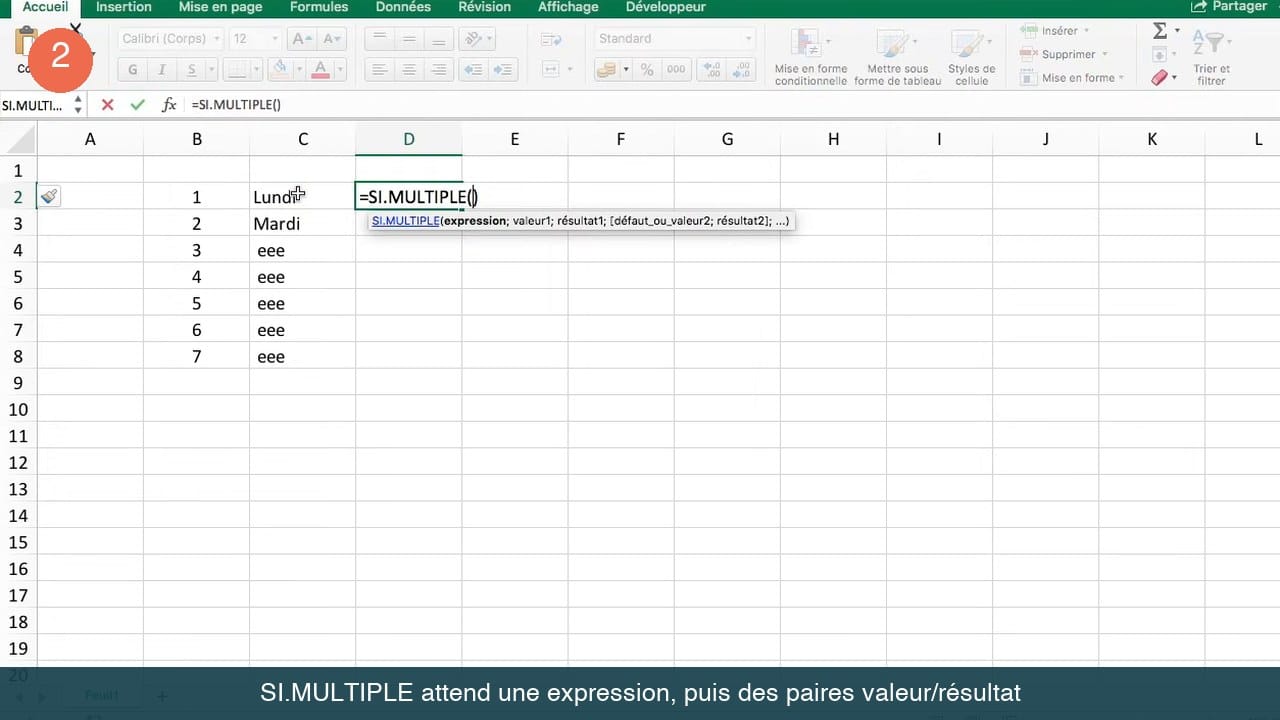
Task: Open the Standard number format dropdown
Action: [674, 39]
